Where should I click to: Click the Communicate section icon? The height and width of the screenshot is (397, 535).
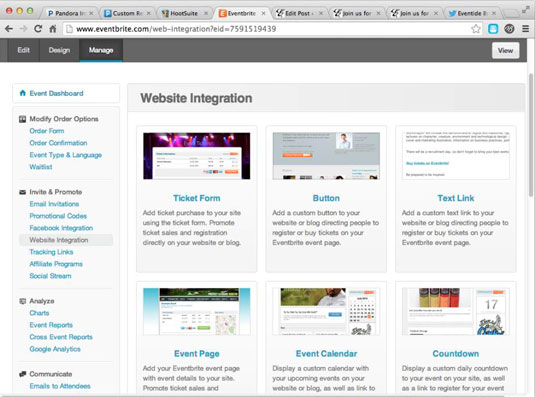[23, 374]
